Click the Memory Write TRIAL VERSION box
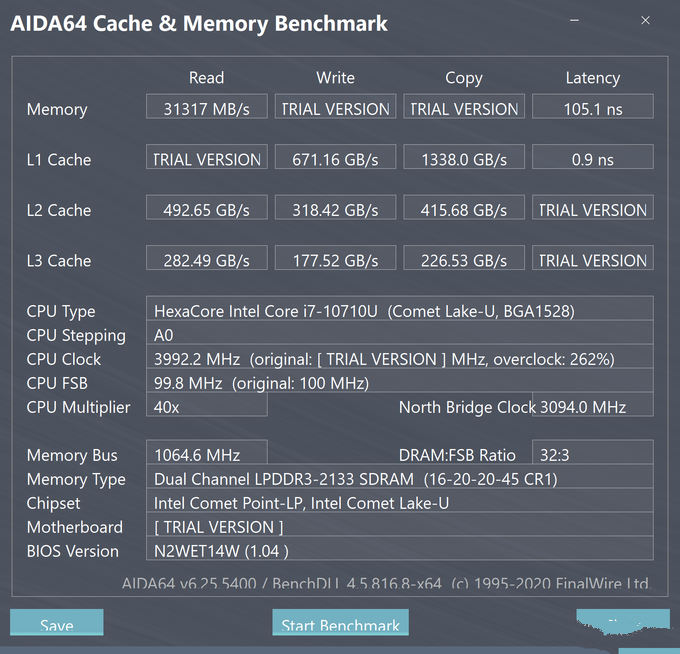 [x=335, y=106]
